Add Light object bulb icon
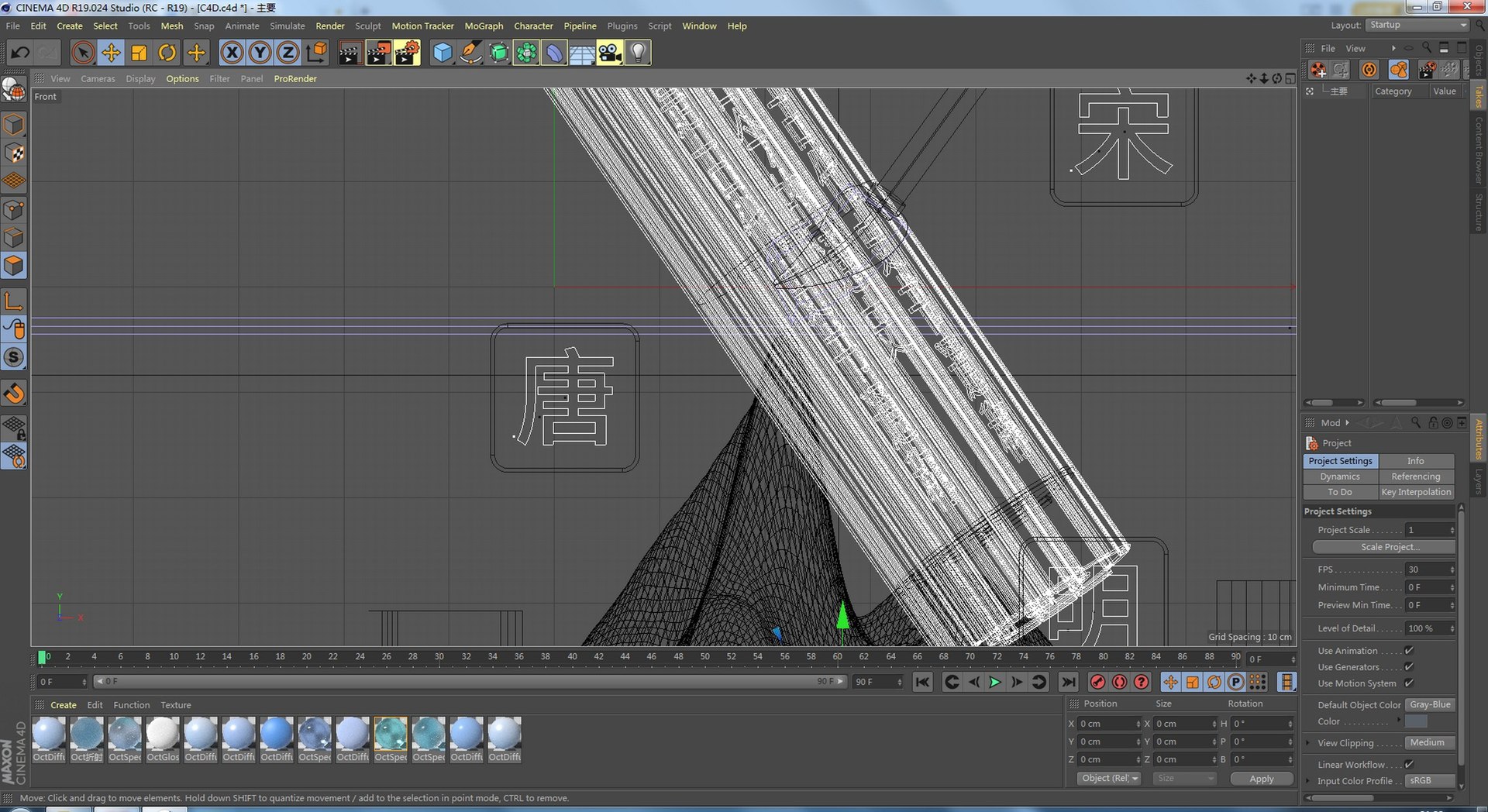Viewport: 1488px width, 812px height. click(x=638, y=53)
